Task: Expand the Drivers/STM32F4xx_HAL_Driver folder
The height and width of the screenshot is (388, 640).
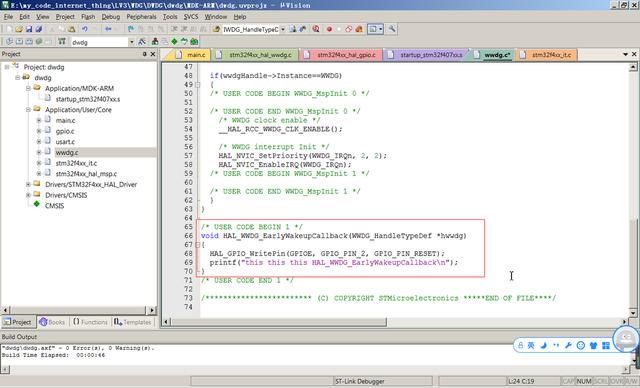Action: click(28, 184)
